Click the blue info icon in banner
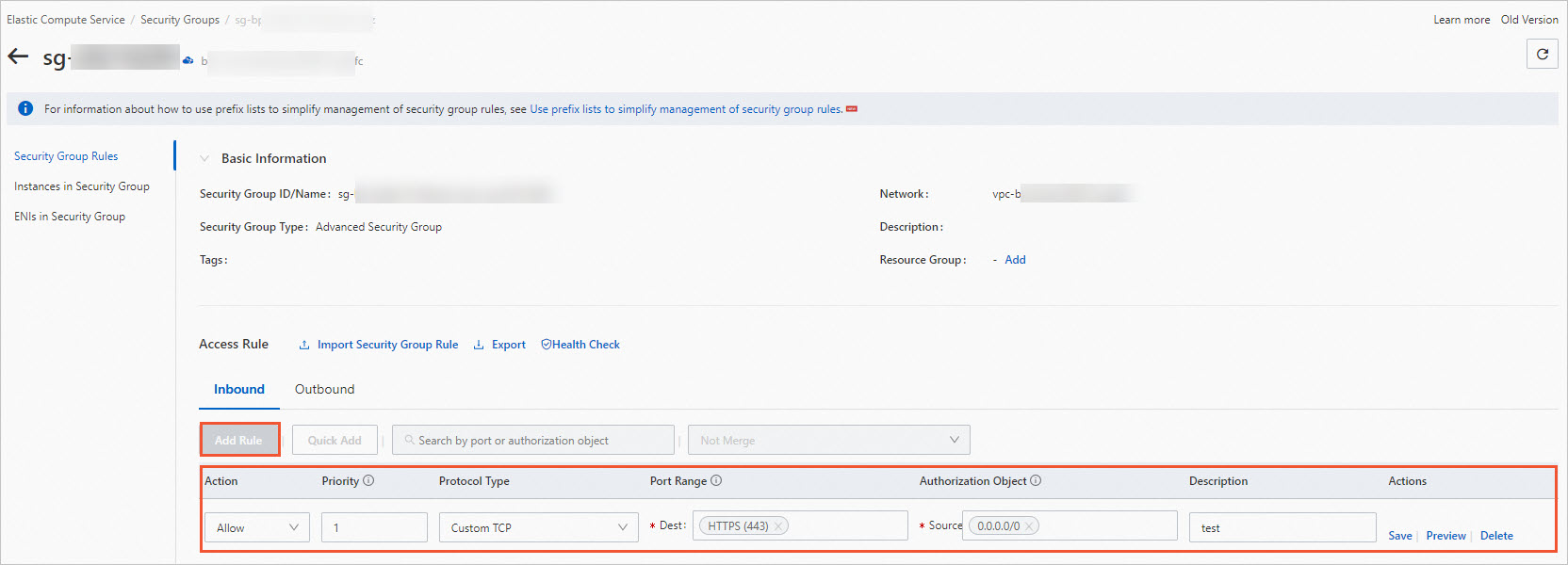Viewport: 1568px width, 565px height. tap(25, 109)
